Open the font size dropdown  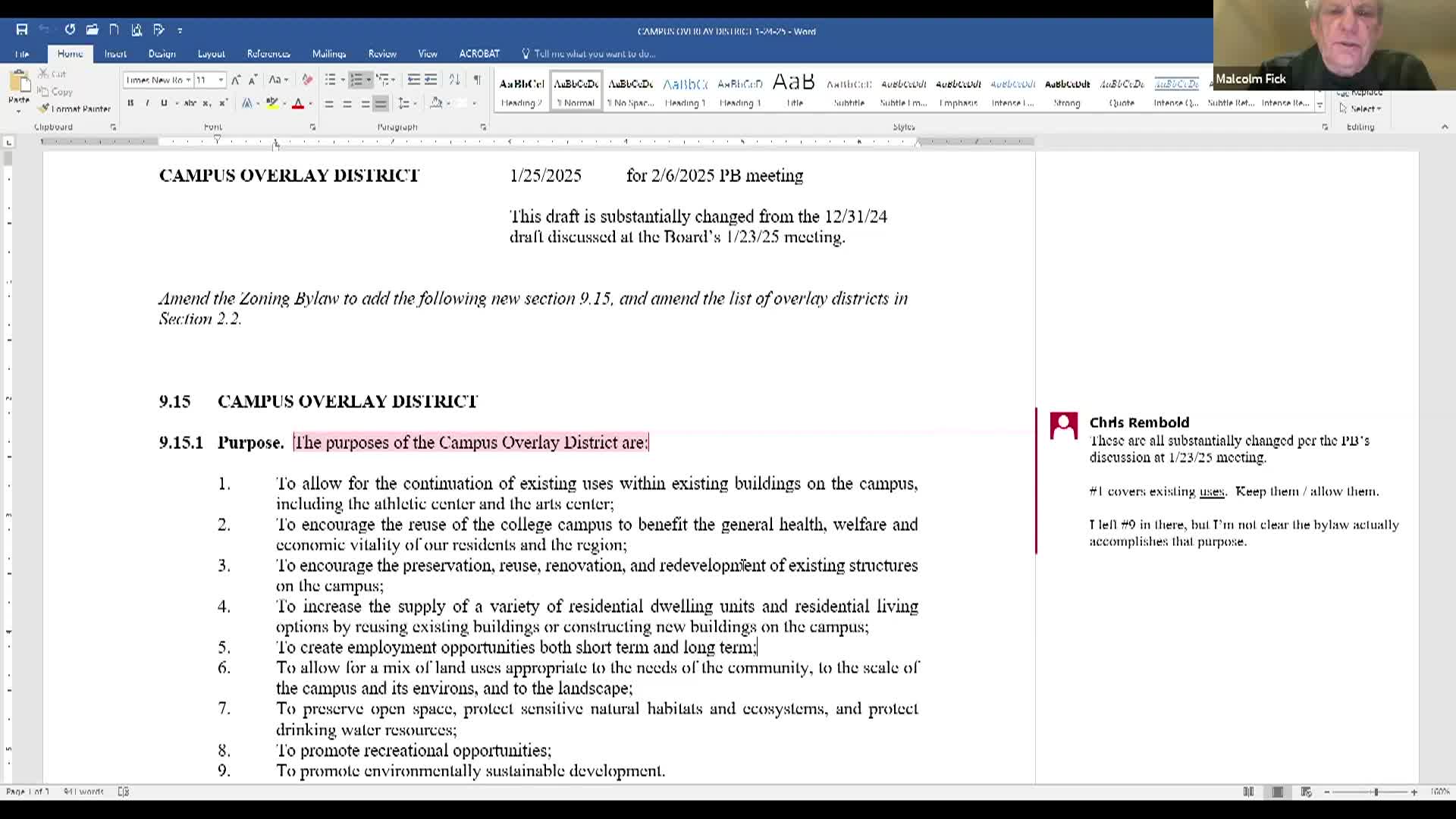221,80
